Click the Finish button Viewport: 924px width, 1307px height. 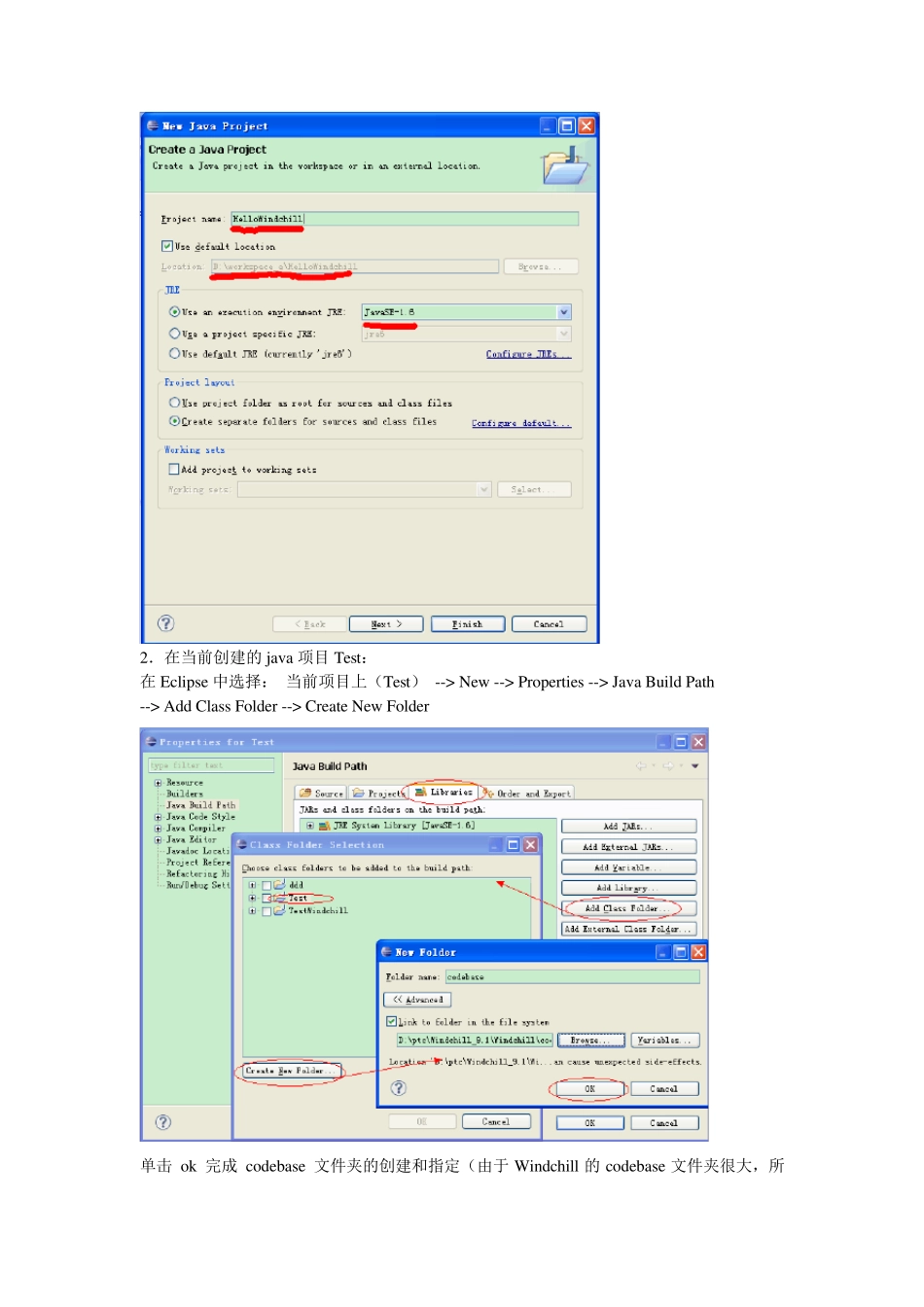pyautogui.click(x=468, y=624)
